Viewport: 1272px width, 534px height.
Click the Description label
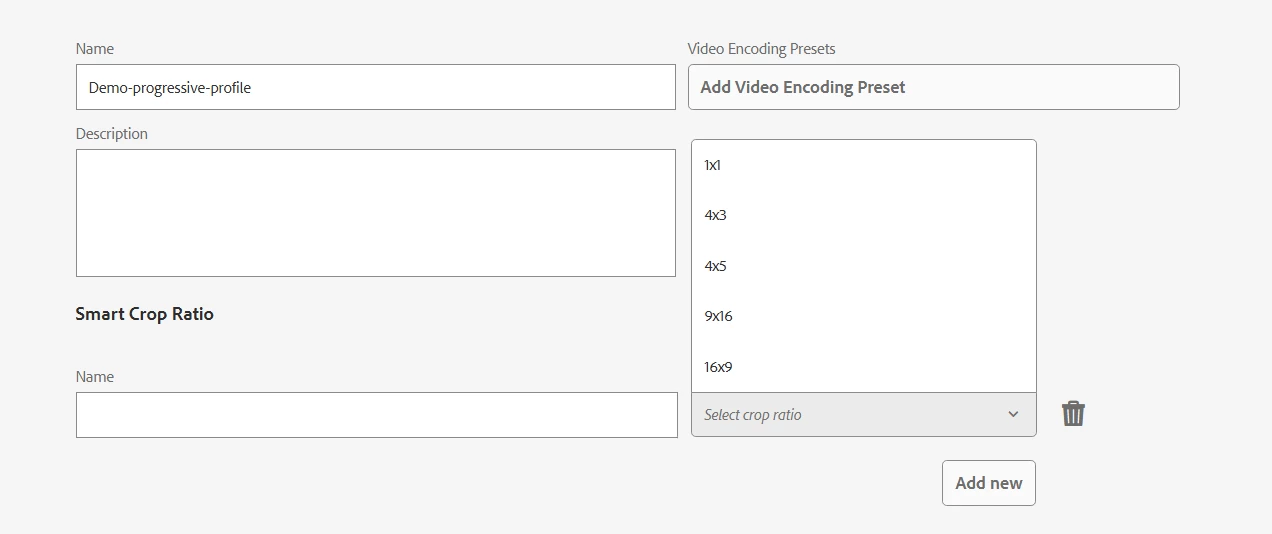pos(112,134)
